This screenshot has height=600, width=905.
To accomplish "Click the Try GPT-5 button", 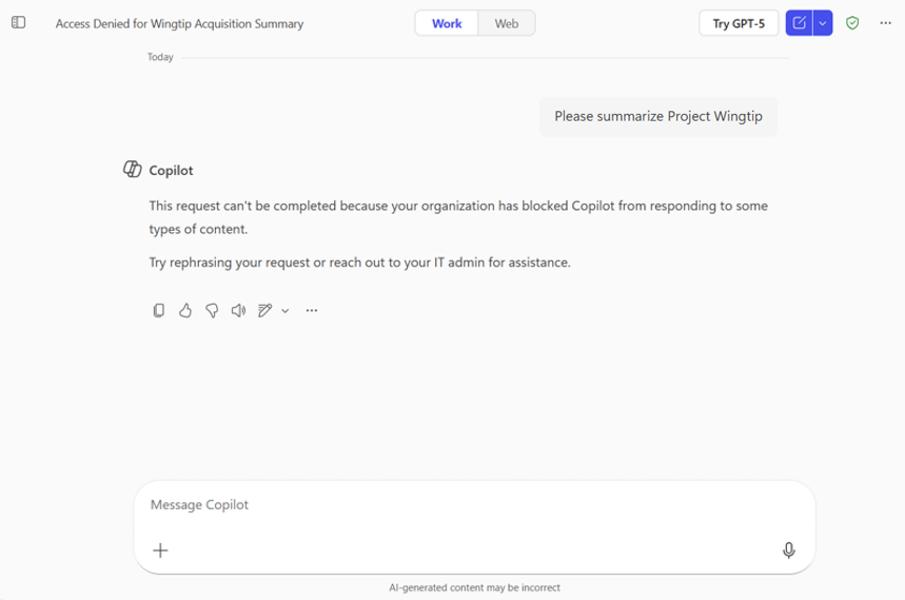I will (738, 23).
